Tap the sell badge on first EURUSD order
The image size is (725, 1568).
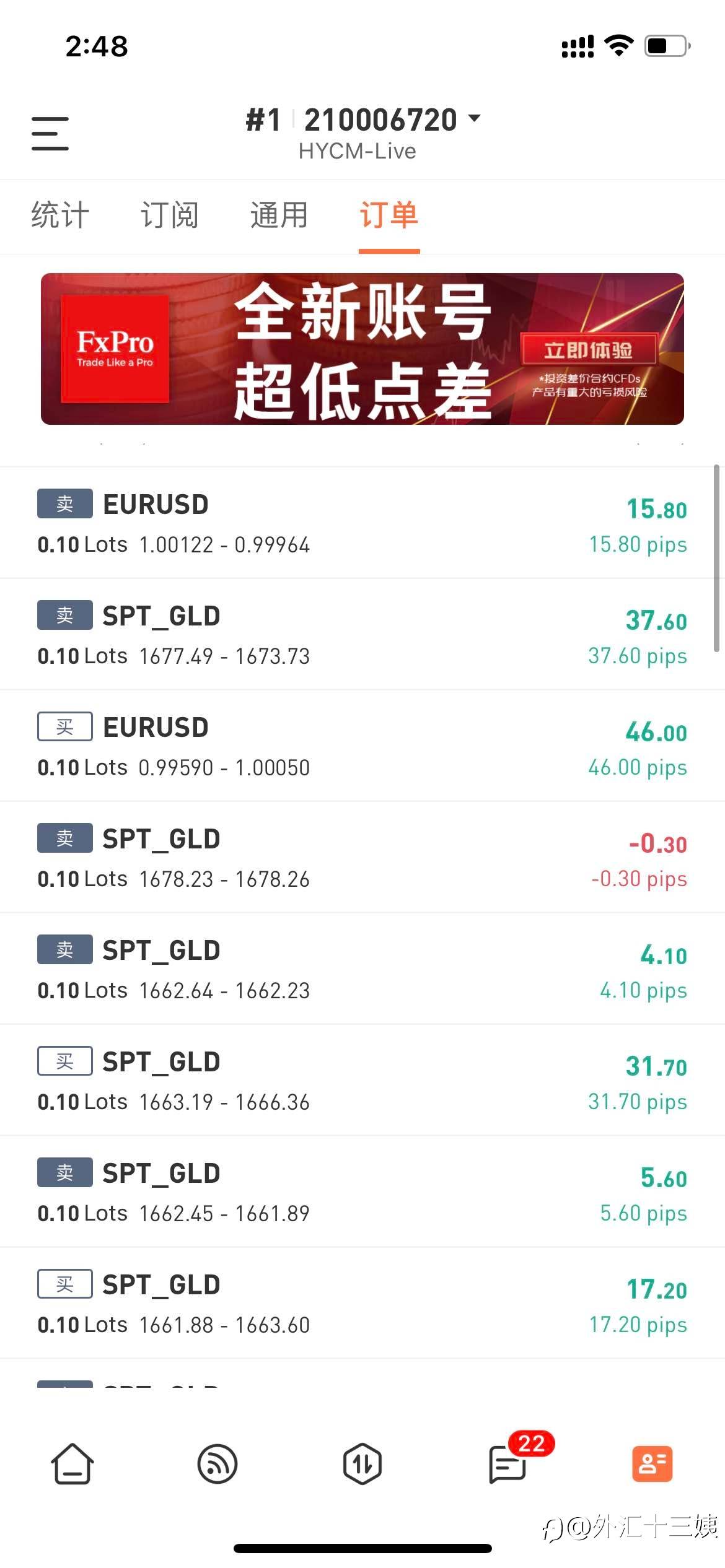[65, 503]
